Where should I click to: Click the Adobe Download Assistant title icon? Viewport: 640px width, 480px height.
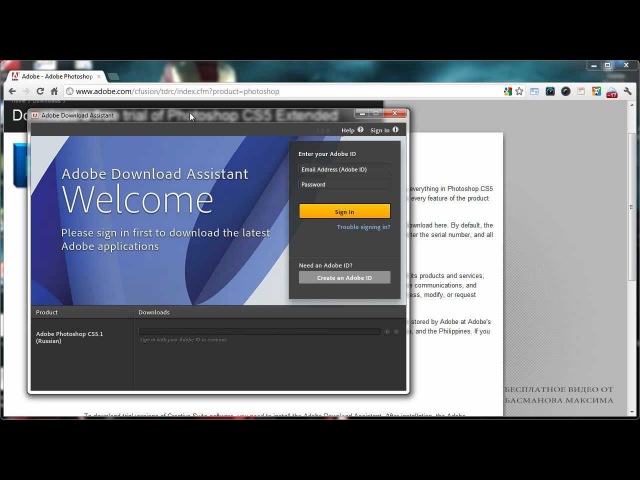click(x=35, y=116)
